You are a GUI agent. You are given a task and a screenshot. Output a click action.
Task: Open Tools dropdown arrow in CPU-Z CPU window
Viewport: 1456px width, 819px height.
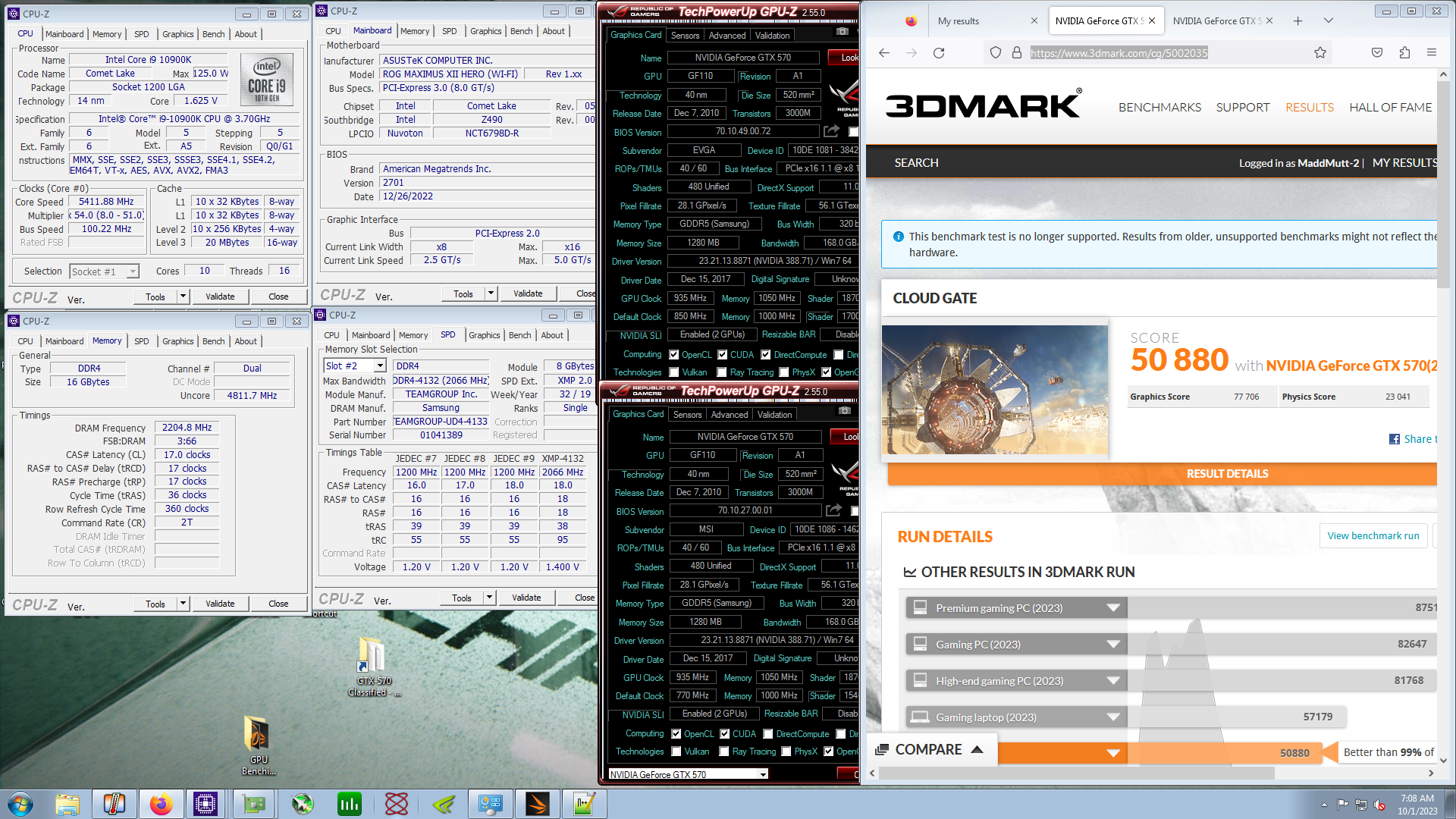pyautogui.click(x=183, y=297)
